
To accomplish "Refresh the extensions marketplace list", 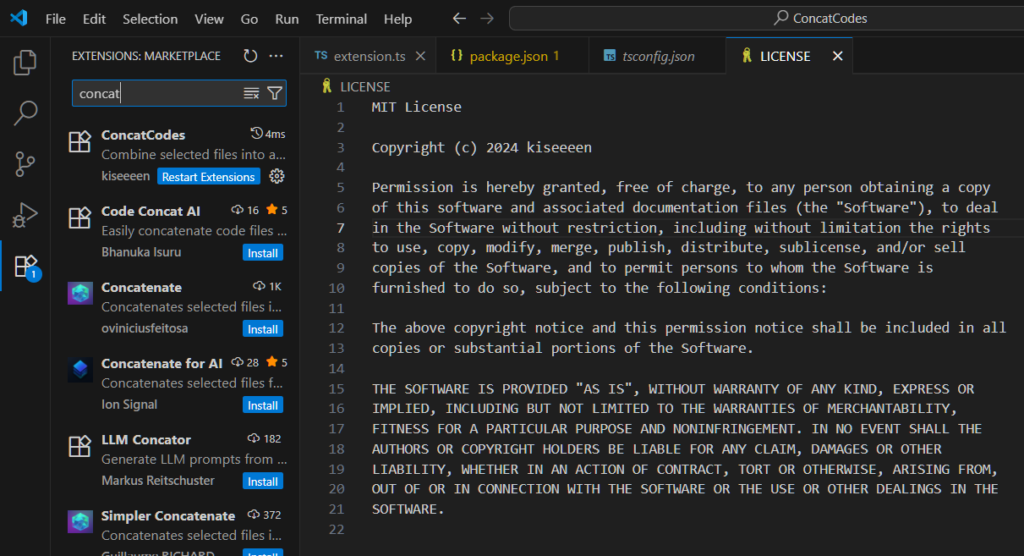I will click(250, 56).
